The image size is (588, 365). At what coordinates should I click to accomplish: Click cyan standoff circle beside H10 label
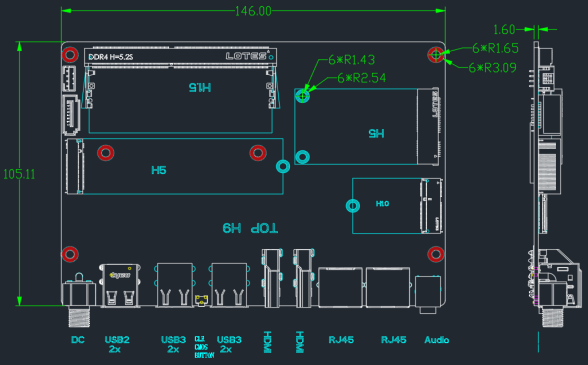click(352, 206)
